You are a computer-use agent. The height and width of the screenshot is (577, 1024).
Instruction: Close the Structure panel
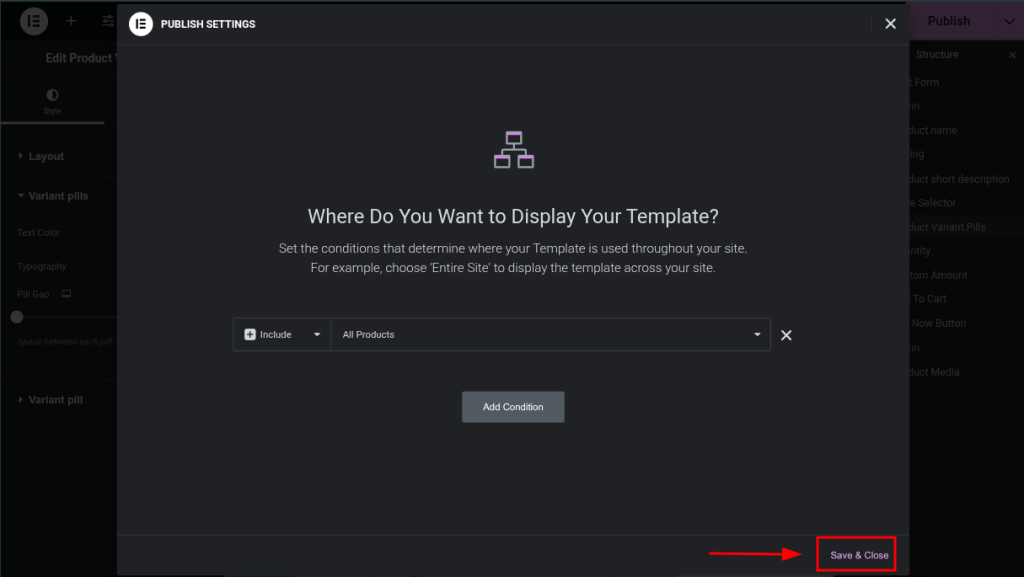(x=1012, y=55)
